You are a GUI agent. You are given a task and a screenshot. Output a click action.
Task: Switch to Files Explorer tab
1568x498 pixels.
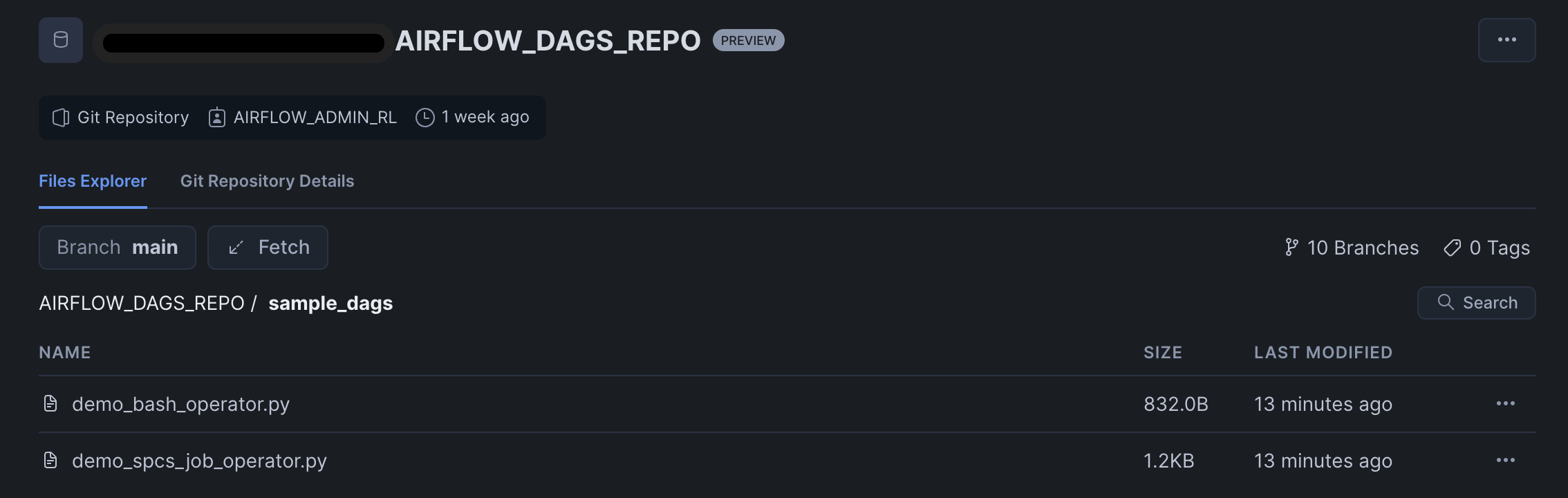[93, 181]
